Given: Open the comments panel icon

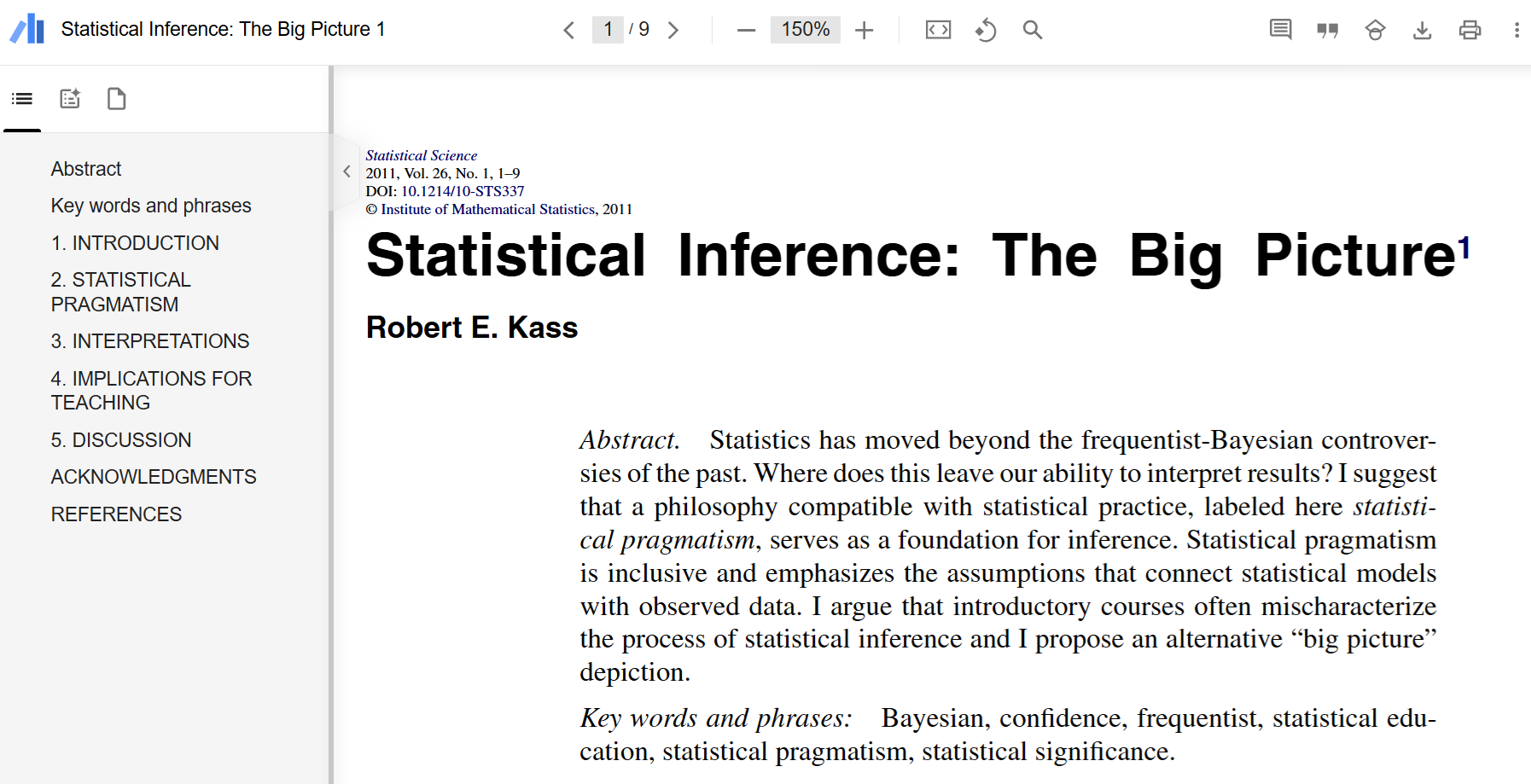Looking at the screenshot, I should pyautogui.click(x=1280, y=31).
